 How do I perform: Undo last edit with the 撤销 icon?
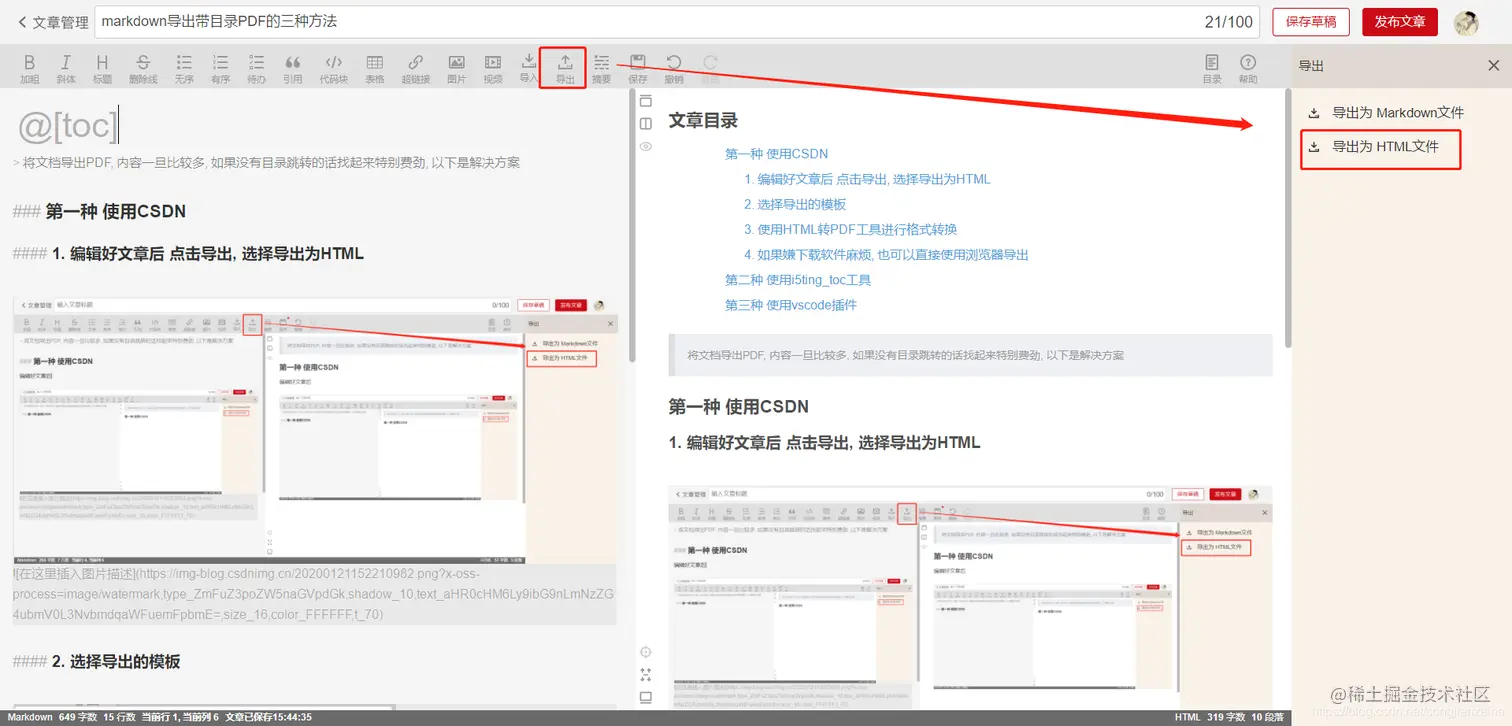coord(672,67)
